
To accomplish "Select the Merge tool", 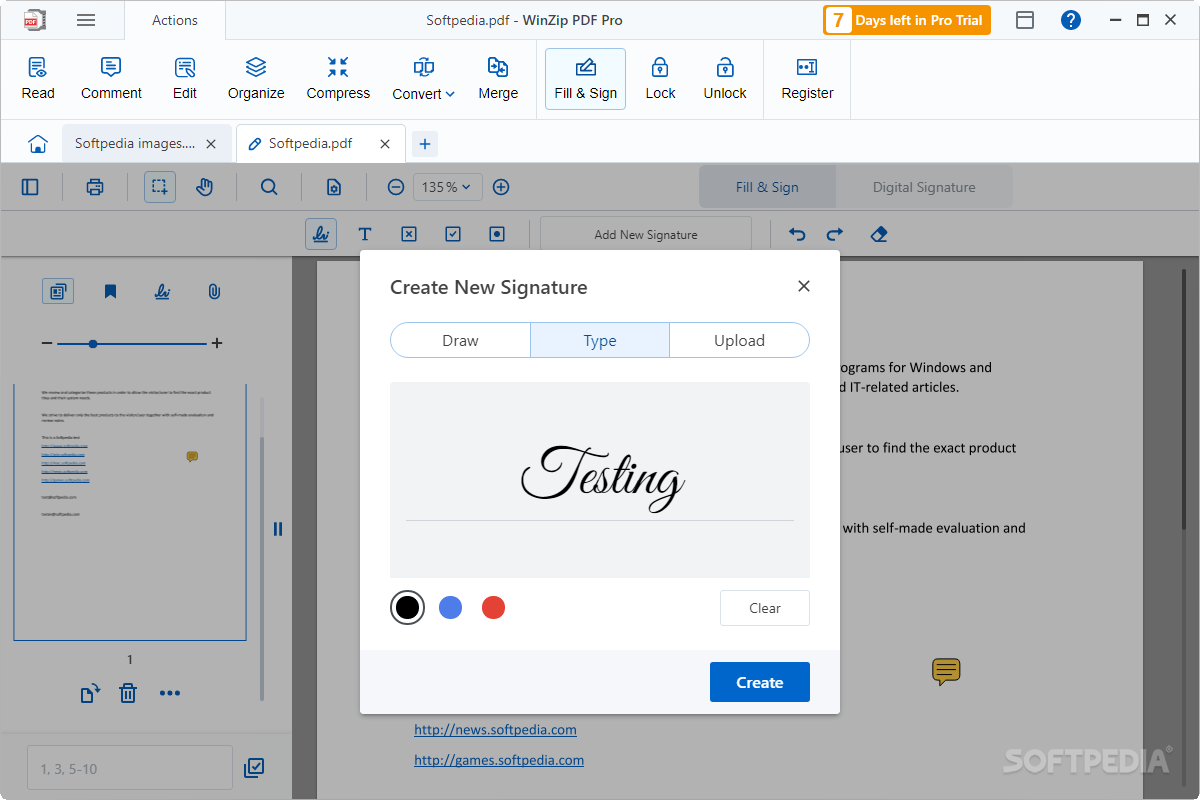I will (498, 79).
